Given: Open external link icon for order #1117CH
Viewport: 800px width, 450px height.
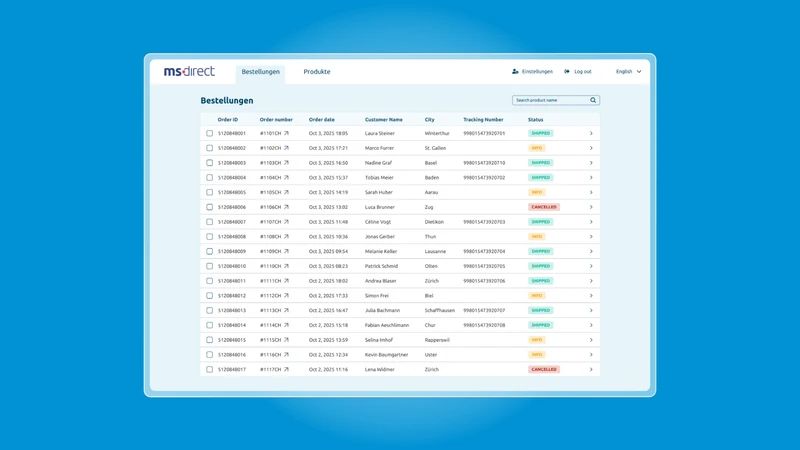Looking at the screenshot, I should [x=286, y=369].
